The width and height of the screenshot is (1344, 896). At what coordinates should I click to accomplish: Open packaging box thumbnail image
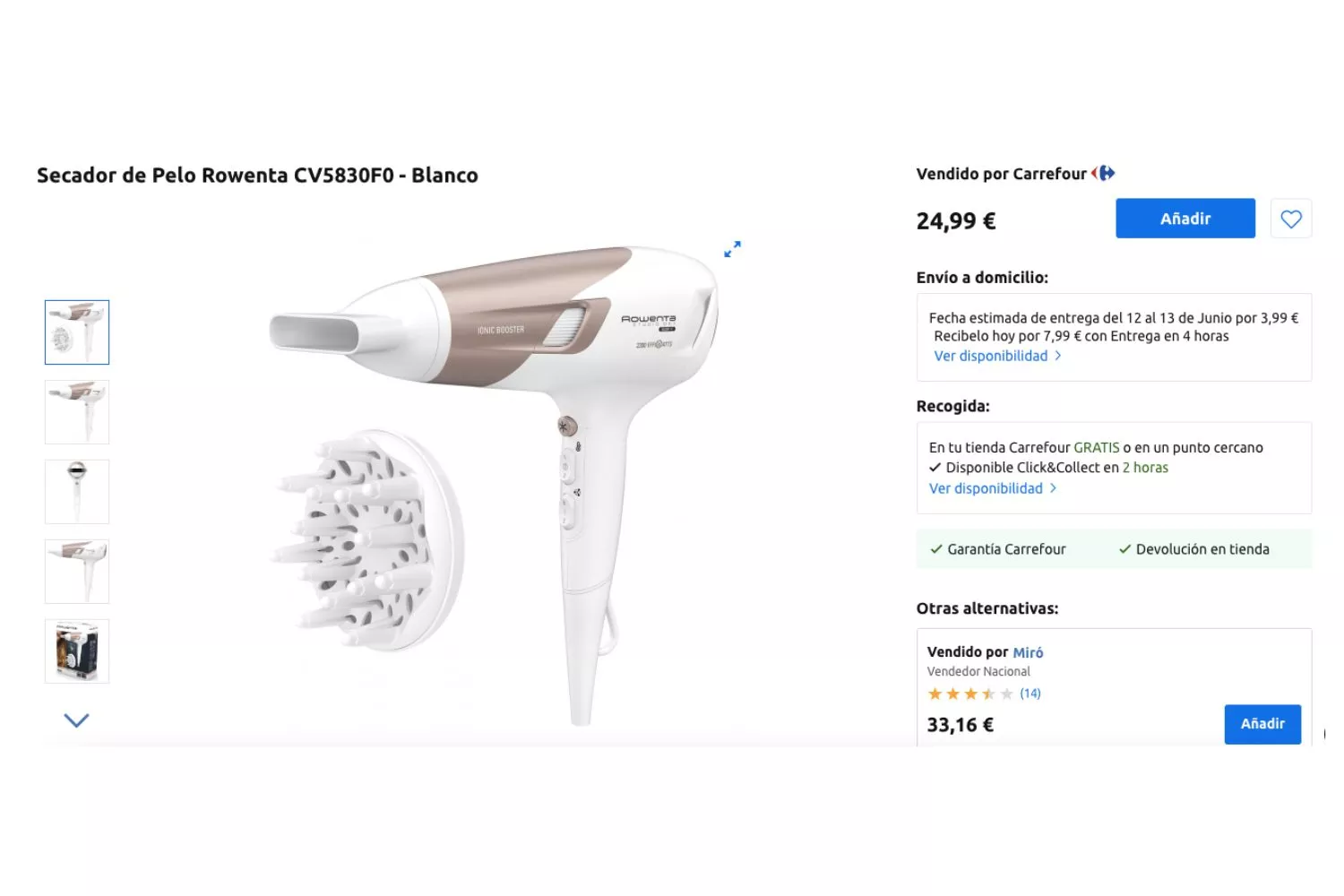(x=77, y=651)
